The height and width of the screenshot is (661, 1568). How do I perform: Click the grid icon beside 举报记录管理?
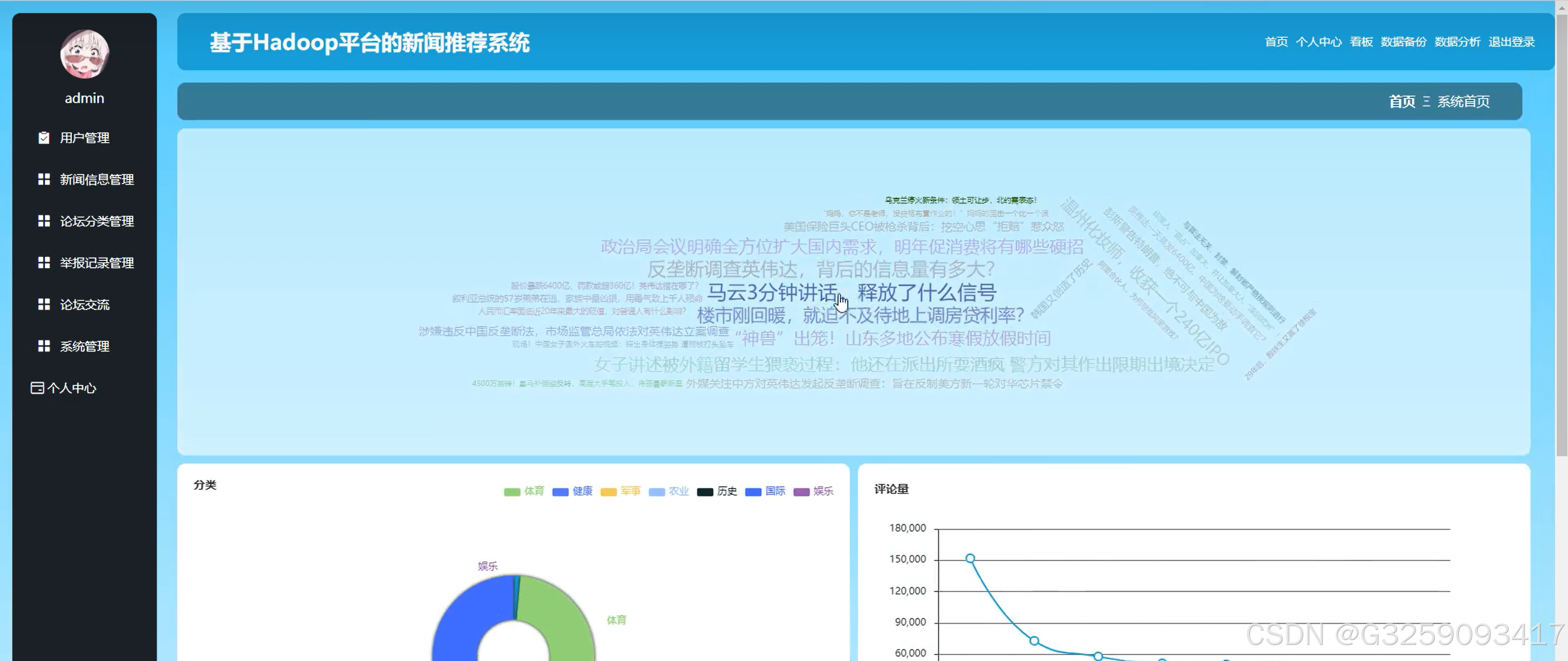click(44, 263)
